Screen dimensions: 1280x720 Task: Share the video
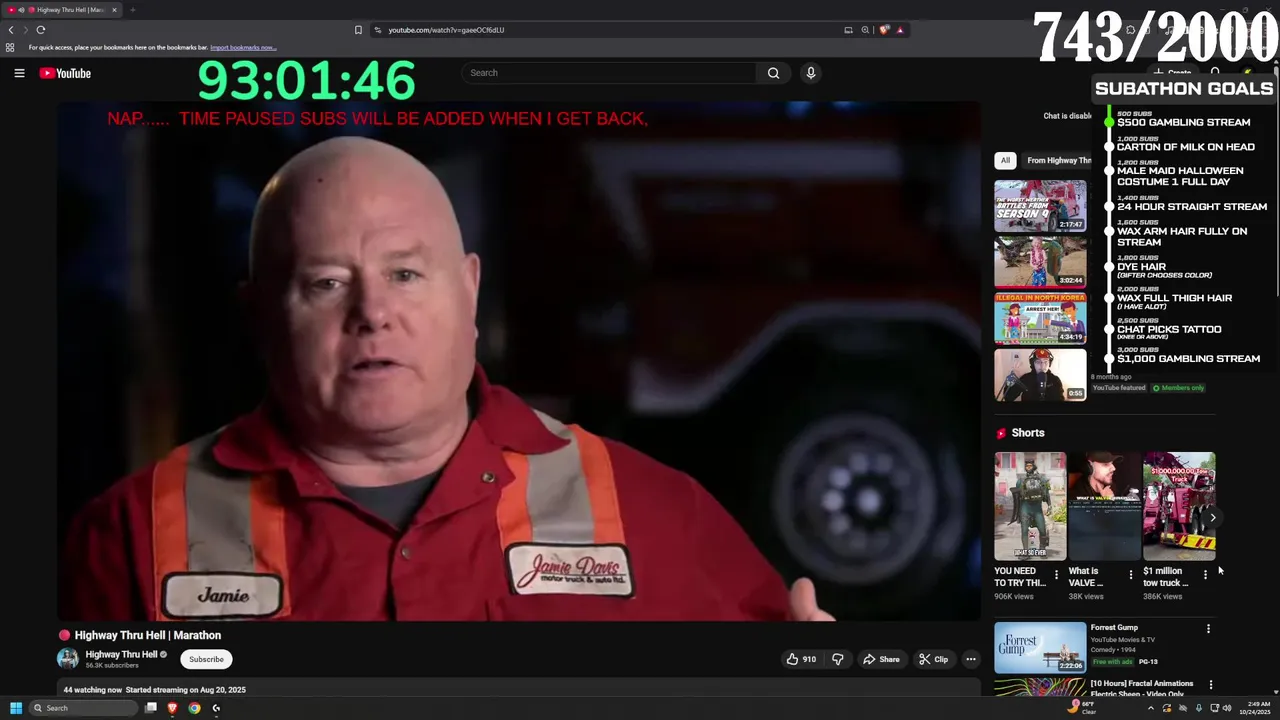pos(881,659)
